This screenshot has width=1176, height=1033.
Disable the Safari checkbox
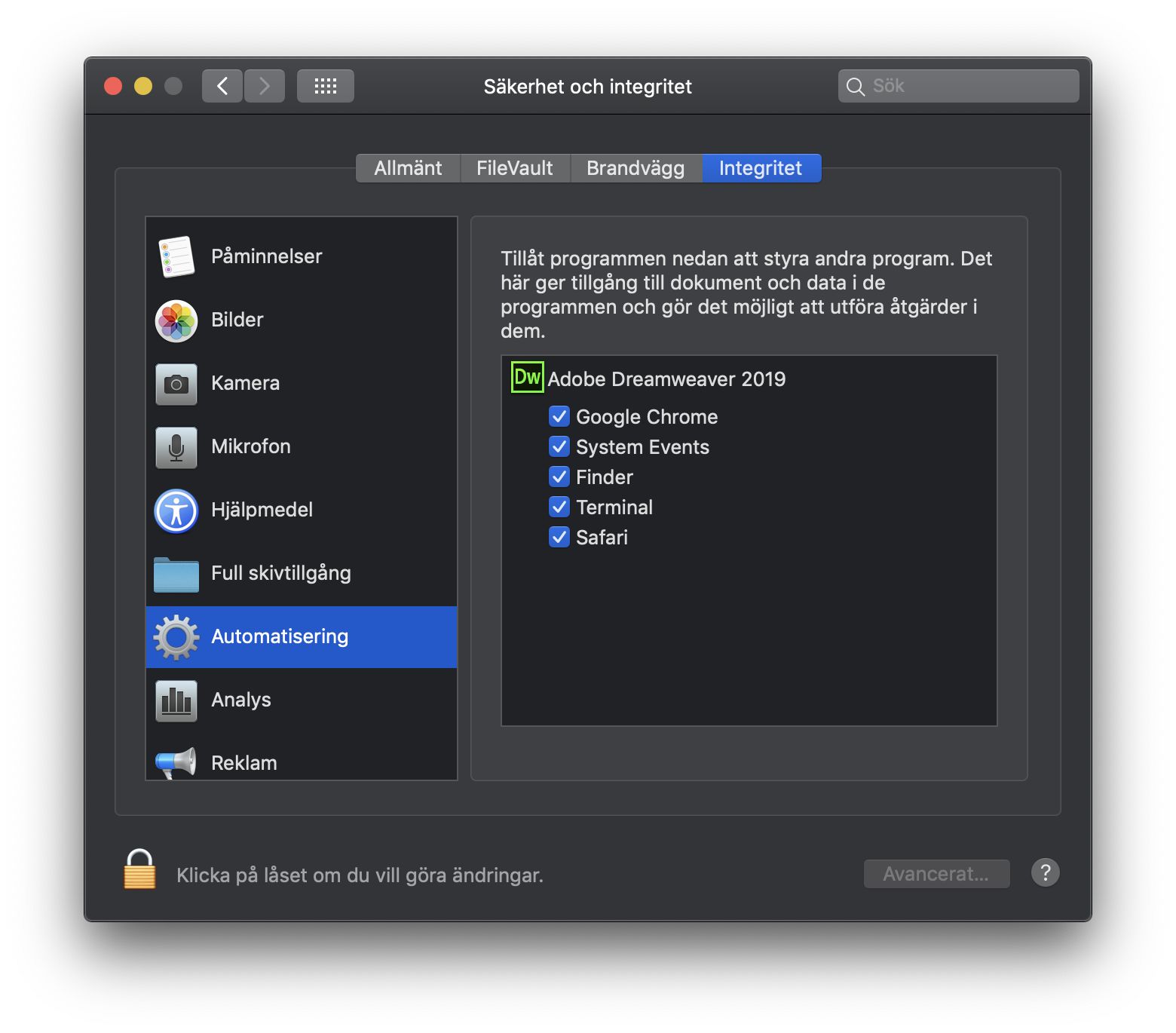pos(559,537)
